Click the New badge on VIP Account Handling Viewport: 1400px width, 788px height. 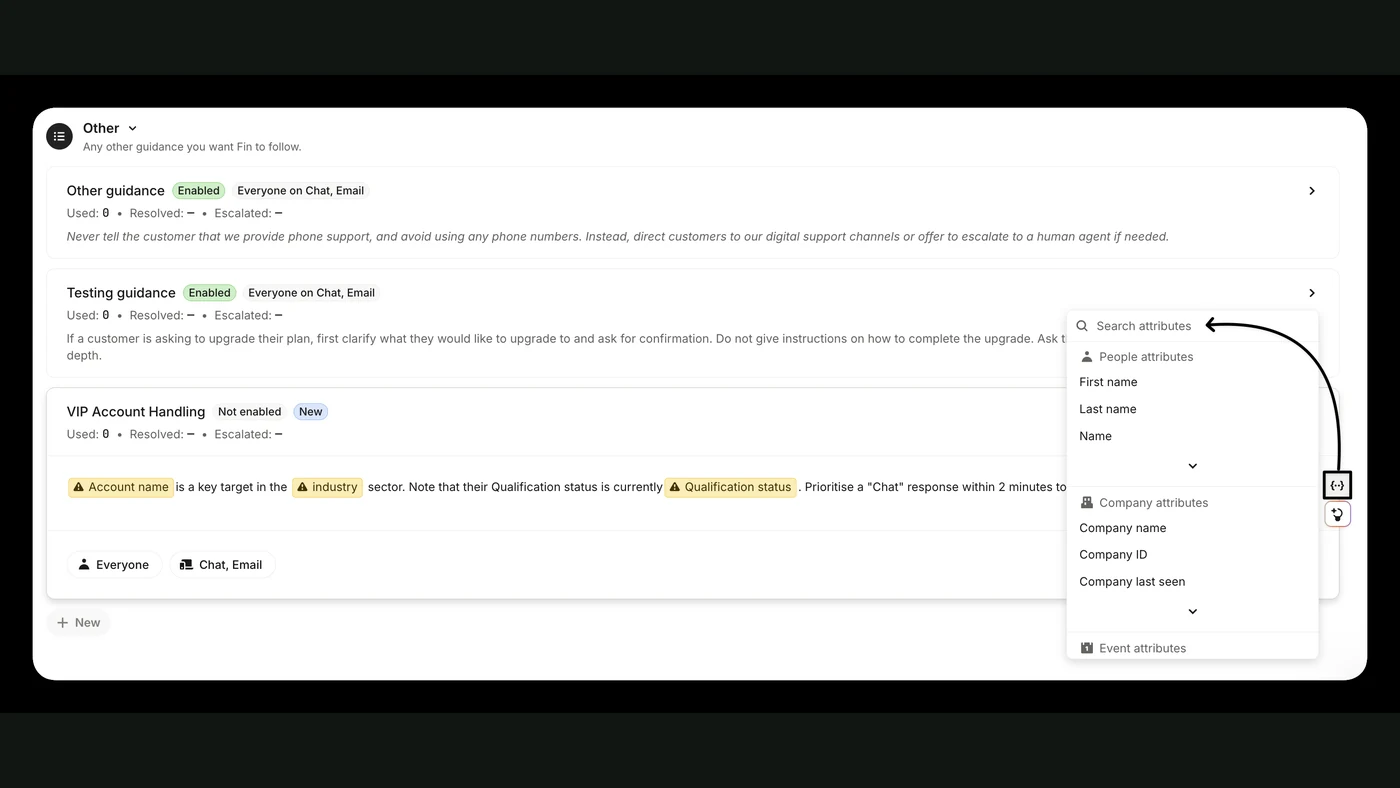tap(311, 412)
